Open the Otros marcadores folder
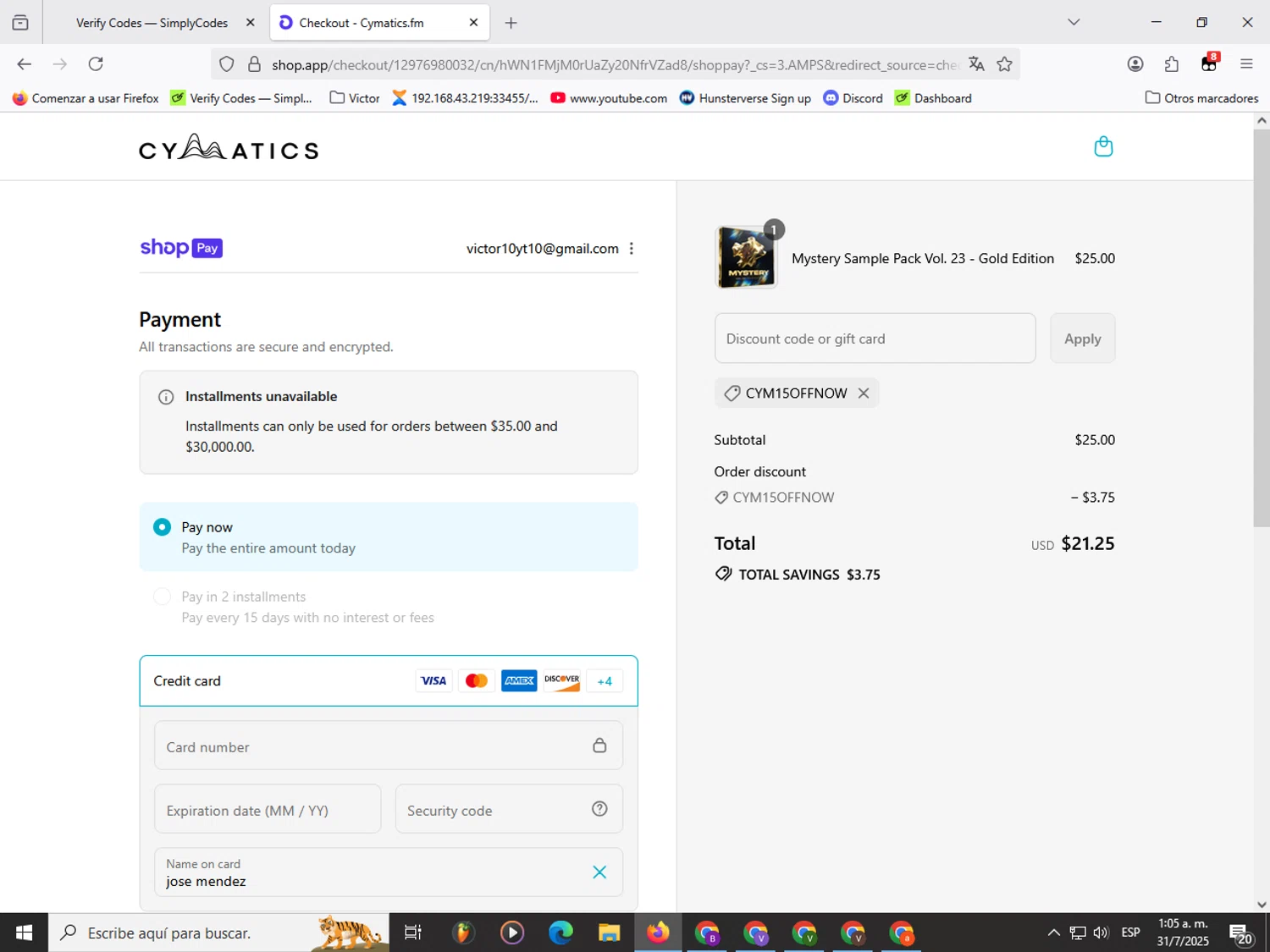1270x952 pixels. click(x=1201, y=98)
